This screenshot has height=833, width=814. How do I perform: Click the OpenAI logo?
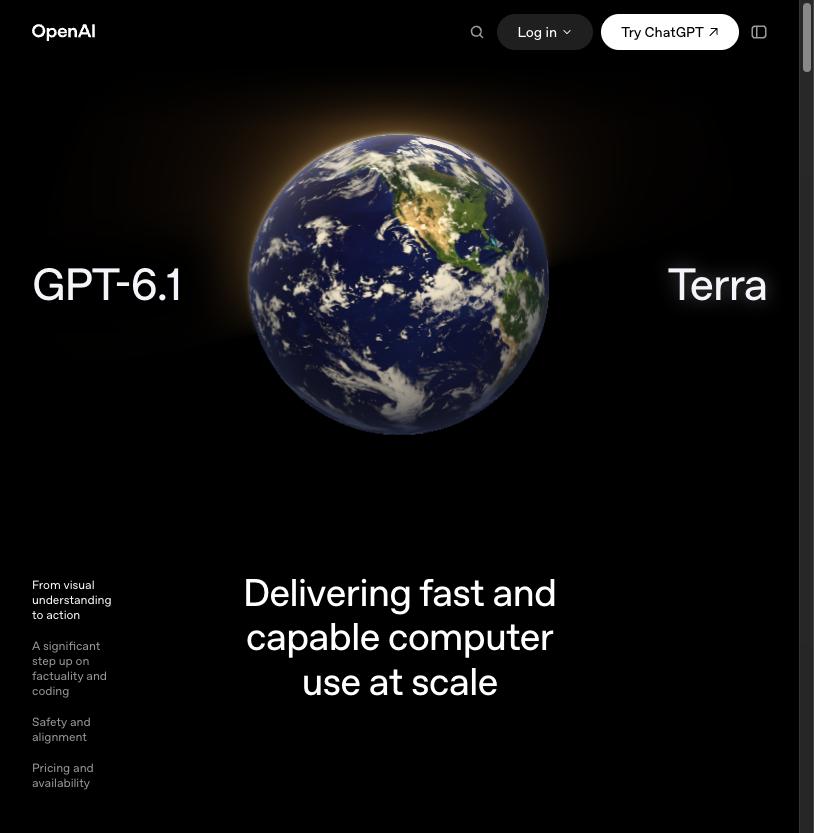[x=64, y=32]
